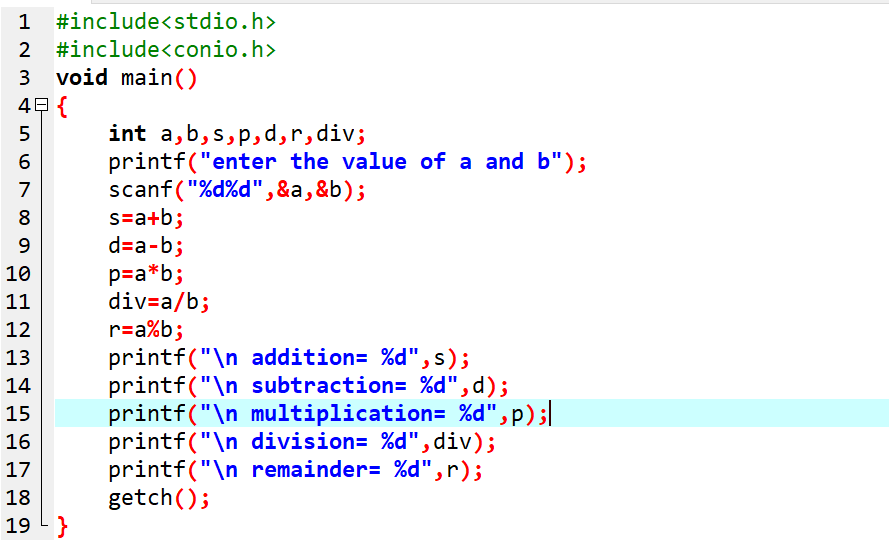Screen dimensions: 889x540
Task: Click line number 3 in the gutter
Action: pos(24,78)
